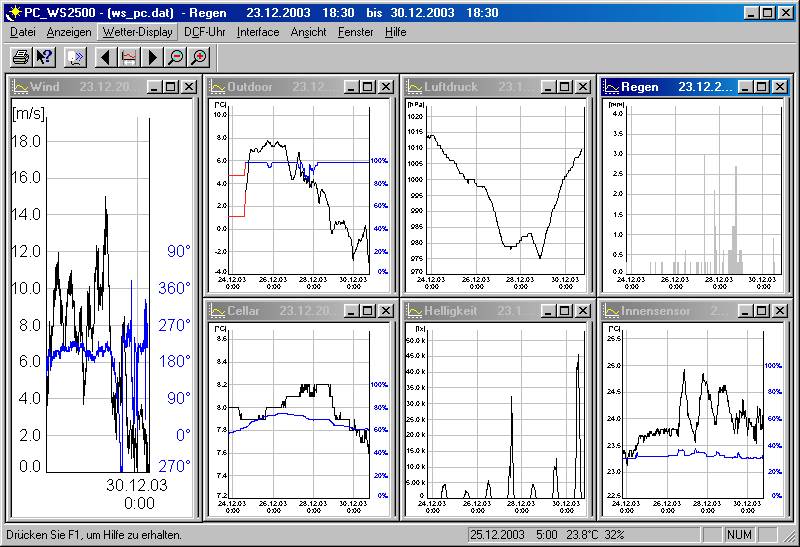Close the Cellar chart window
This screenshot has height=547, width=800.
pyautogui.click(x=384, y=311)
